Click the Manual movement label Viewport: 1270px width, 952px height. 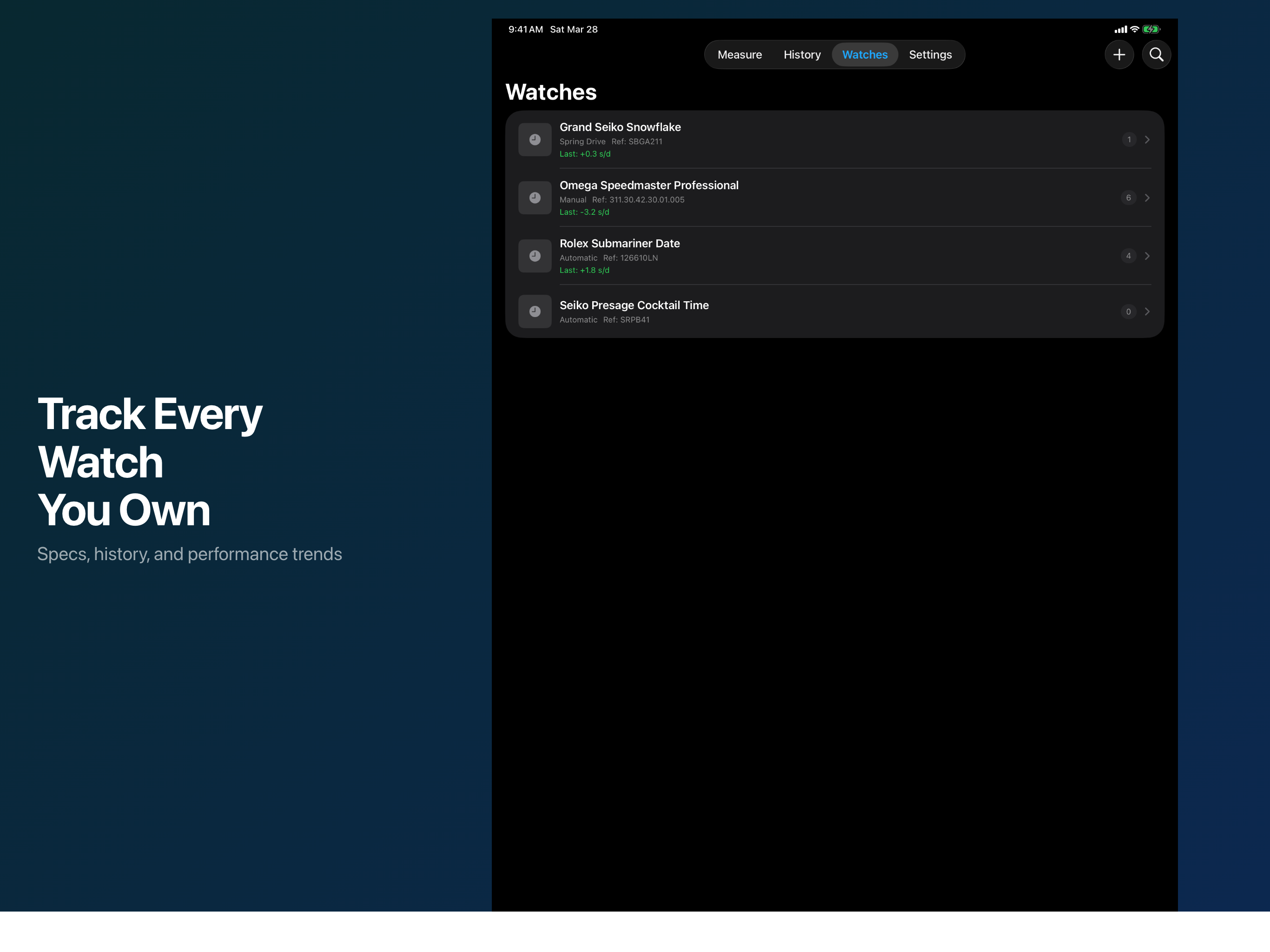click(572, 200)
